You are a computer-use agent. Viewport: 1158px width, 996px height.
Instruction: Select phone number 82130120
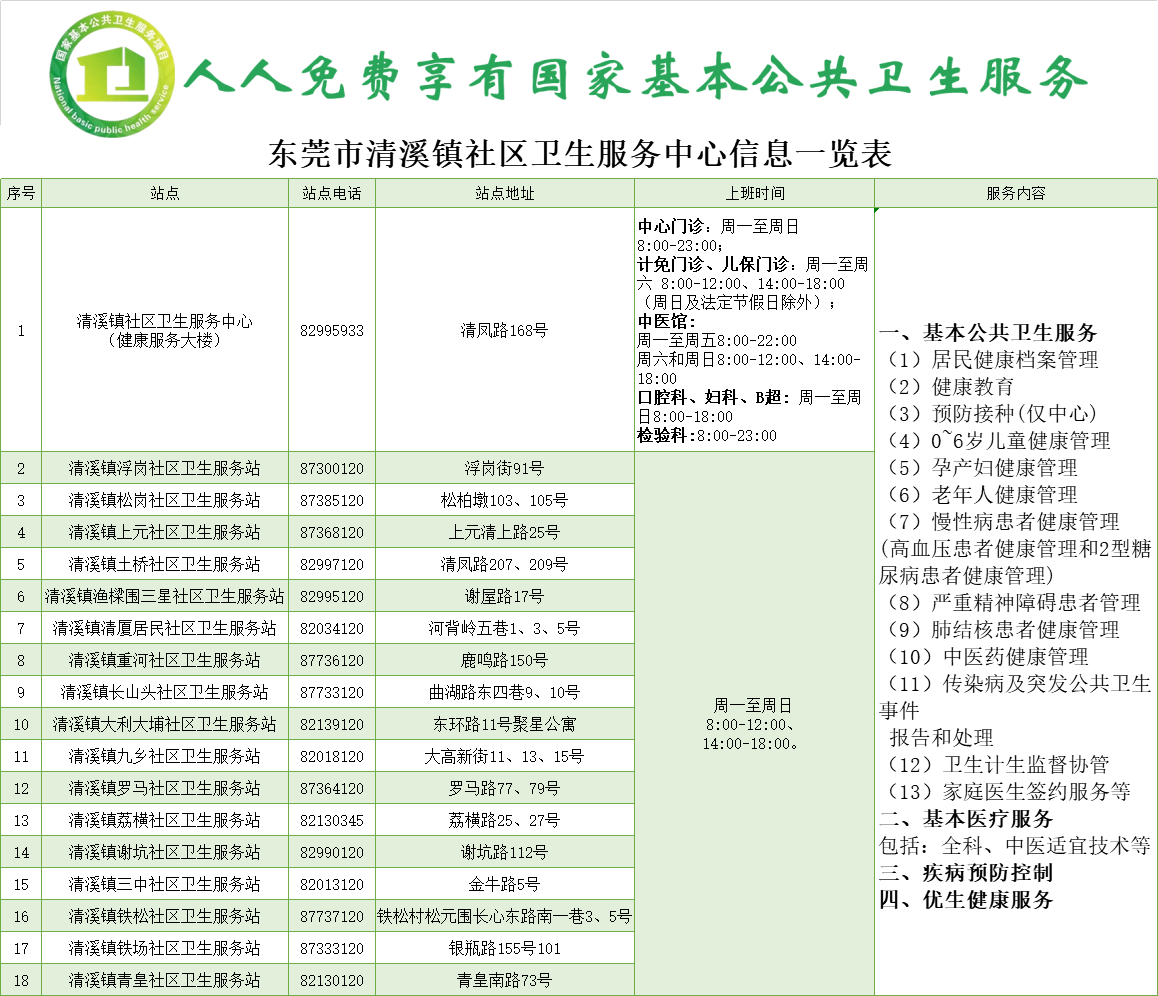point(332,980)
